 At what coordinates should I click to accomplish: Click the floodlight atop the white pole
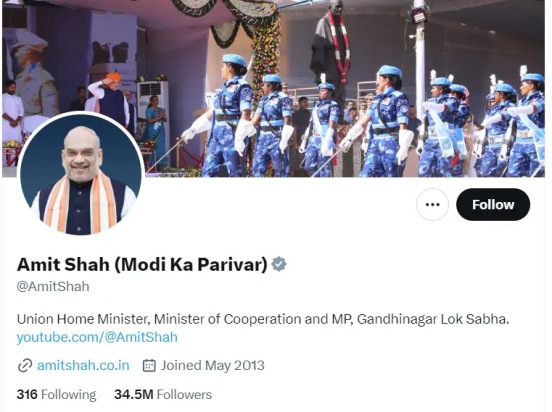click(418, 15)
